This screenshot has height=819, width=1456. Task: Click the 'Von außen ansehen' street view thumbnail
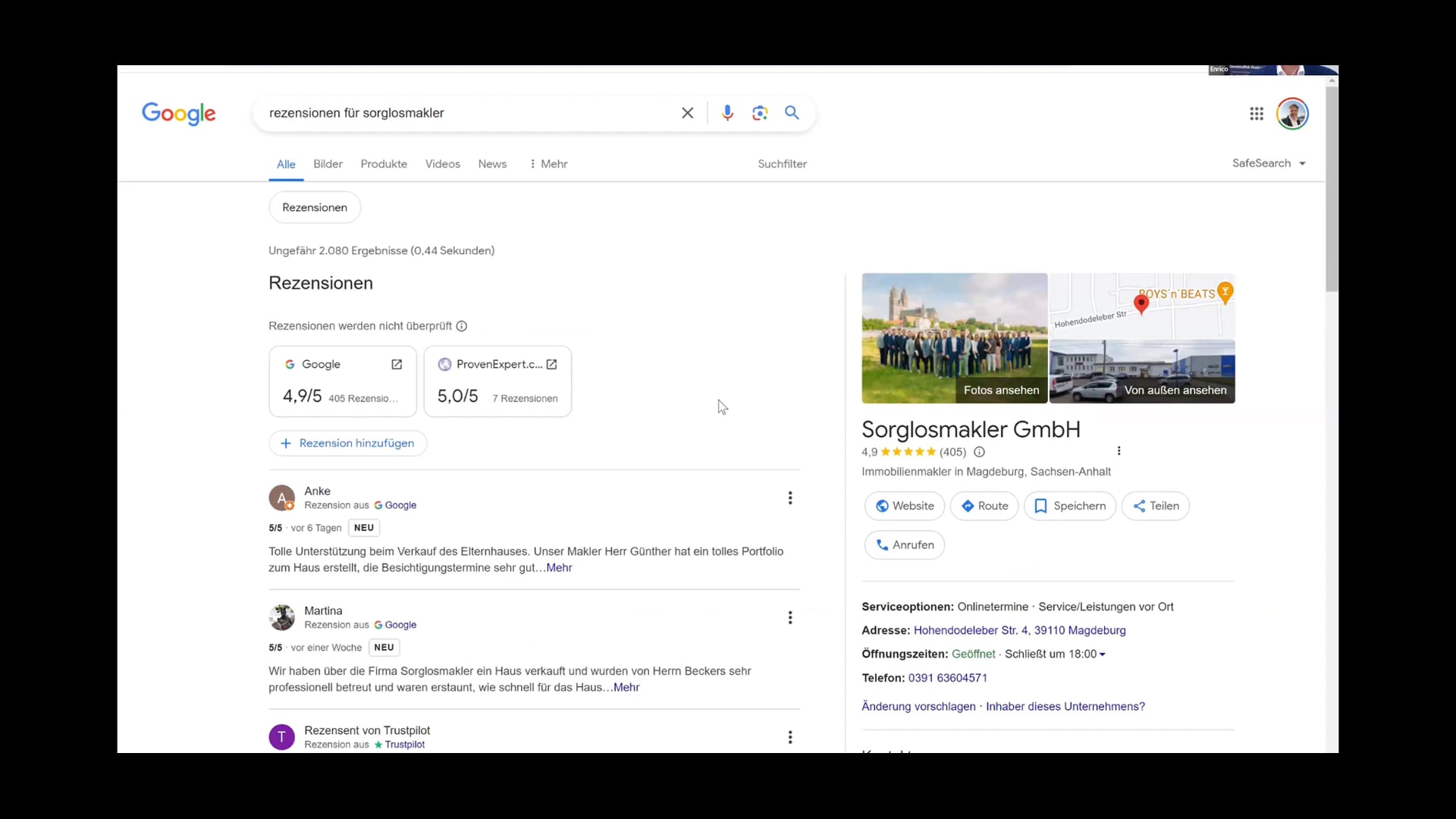coord(1142,372)
